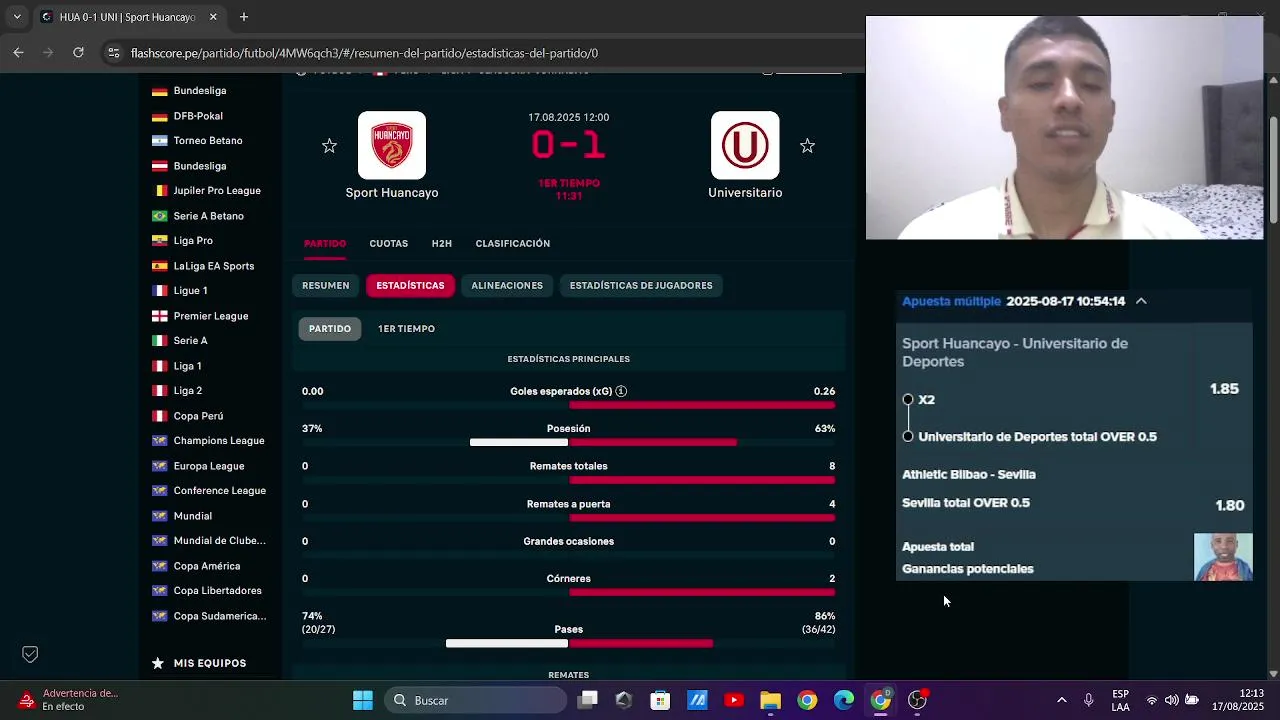Click the Peru flag beside Copa Perú
The image size is (1280, 720).
(159, 416)
